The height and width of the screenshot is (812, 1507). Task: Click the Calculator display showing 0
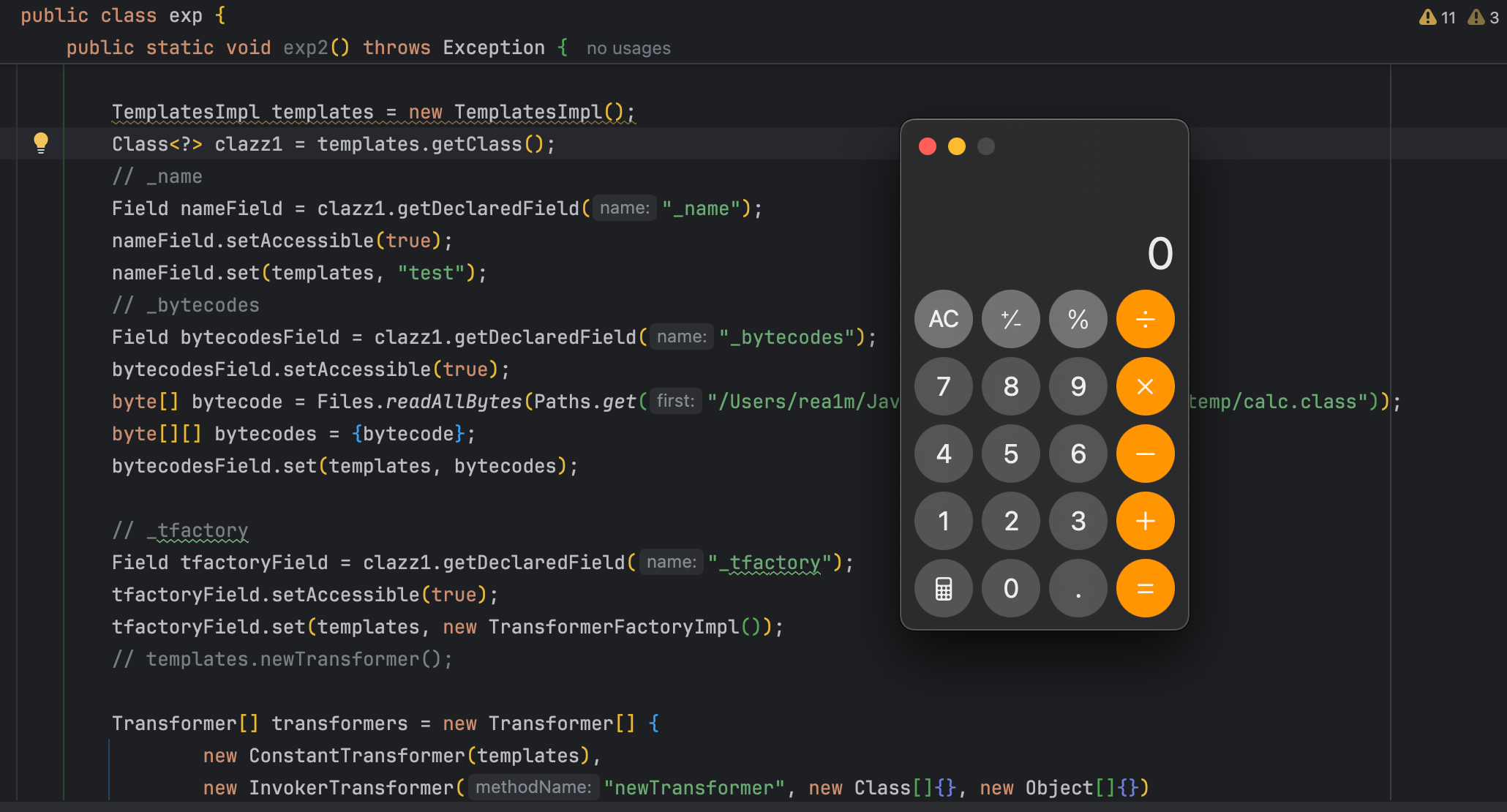[x=1160, y=254]
